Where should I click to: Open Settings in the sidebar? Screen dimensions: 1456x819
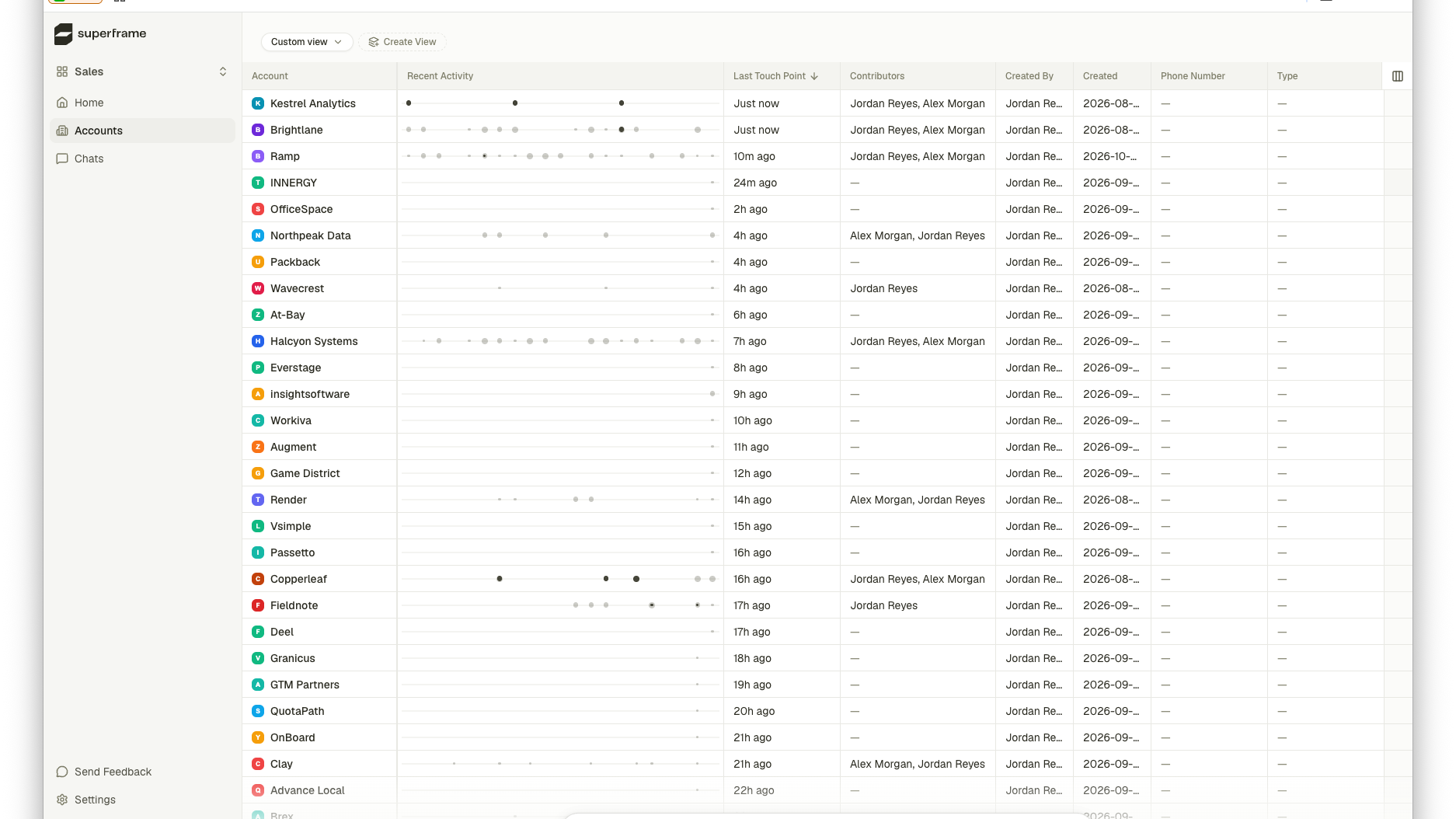tap(142, 800)
